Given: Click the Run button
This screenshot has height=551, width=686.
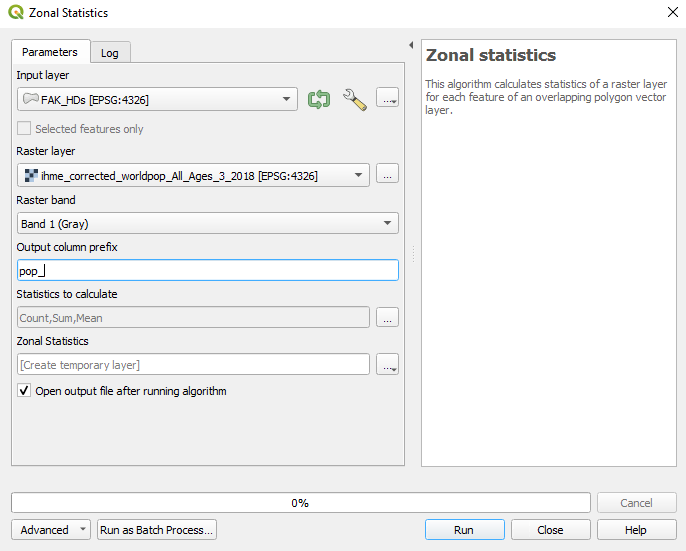Looking at the screenshot, I should tap(464, 530).
